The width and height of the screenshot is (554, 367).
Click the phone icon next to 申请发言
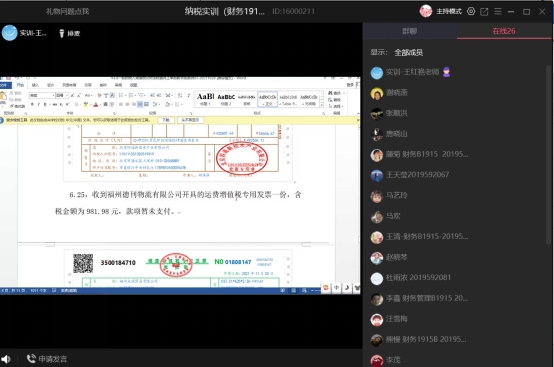pos(31,359)
